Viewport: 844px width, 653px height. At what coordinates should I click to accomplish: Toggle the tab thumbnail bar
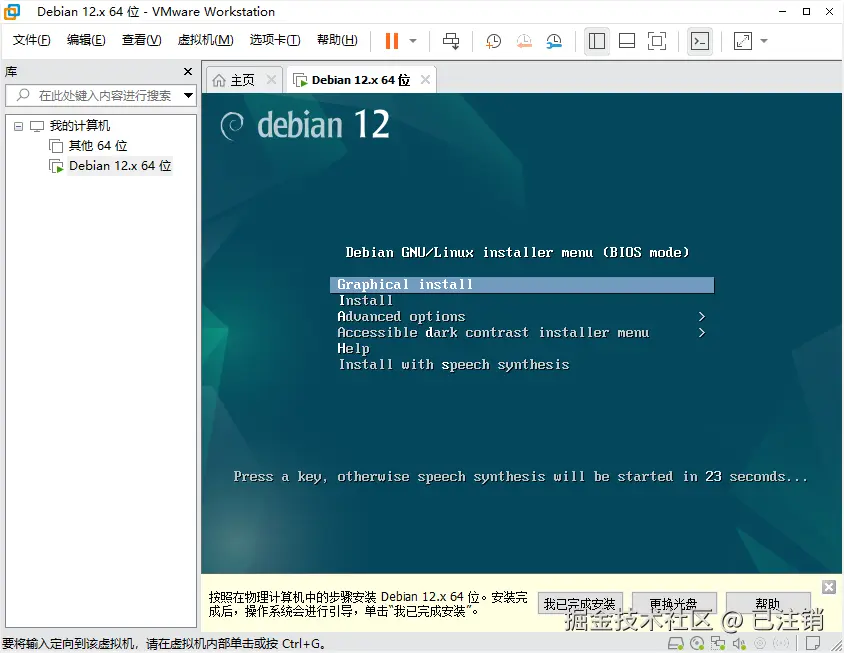pos(626,41)
